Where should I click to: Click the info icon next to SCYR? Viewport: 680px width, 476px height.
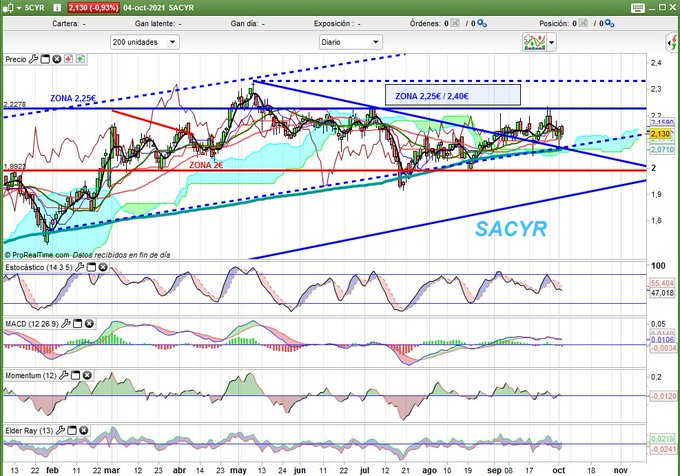click(x=57, y=8)
